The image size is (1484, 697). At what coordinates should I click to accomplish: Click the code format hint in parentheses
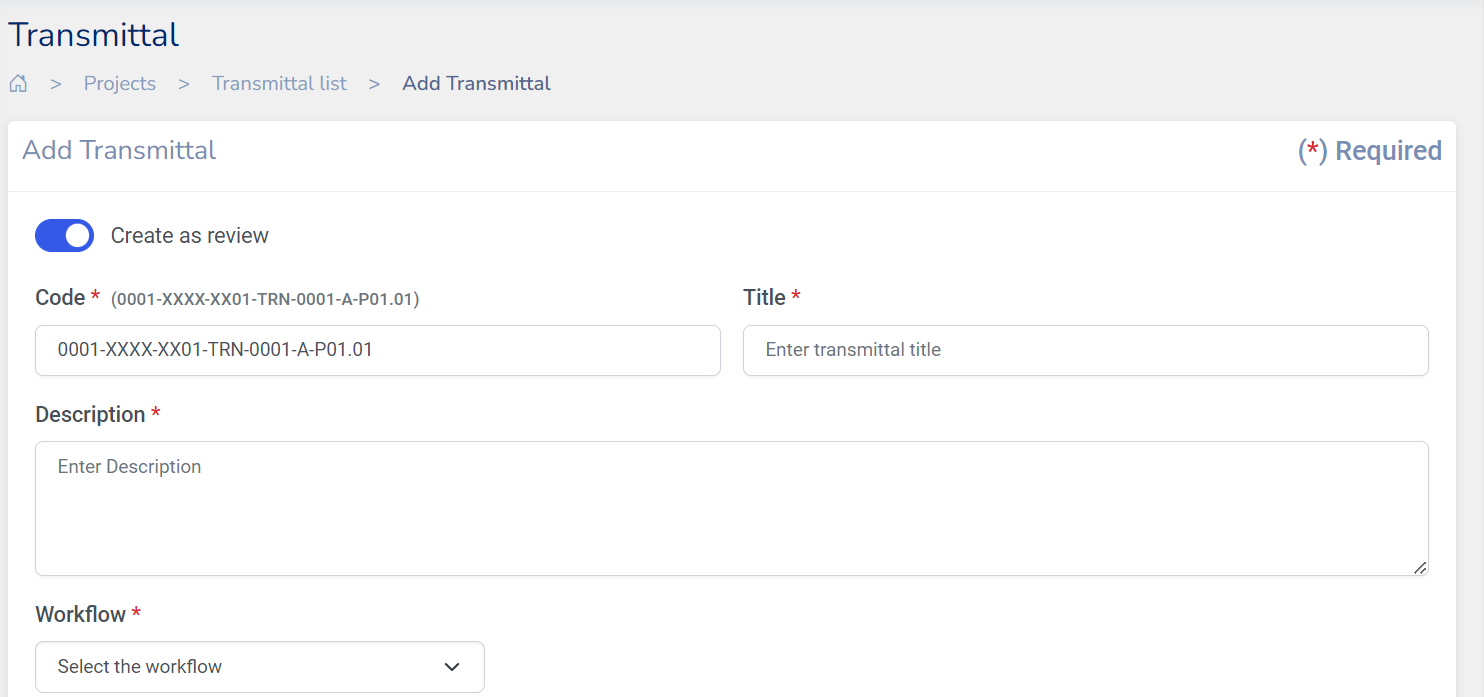265,299
